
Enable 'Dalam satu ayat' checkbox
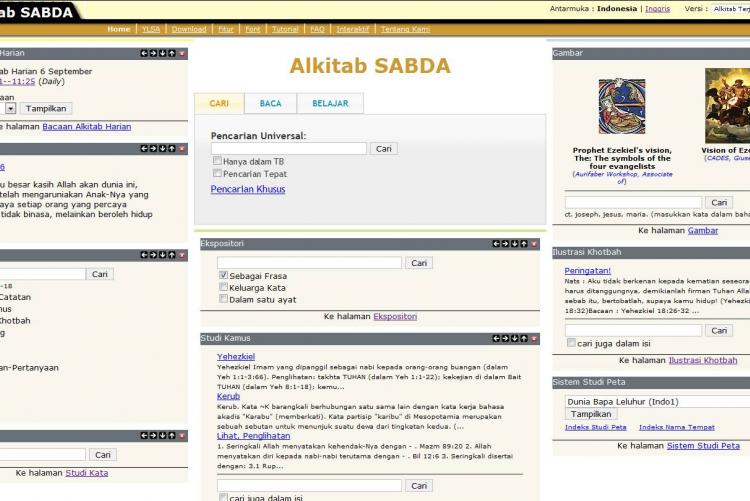coord(223,299)
